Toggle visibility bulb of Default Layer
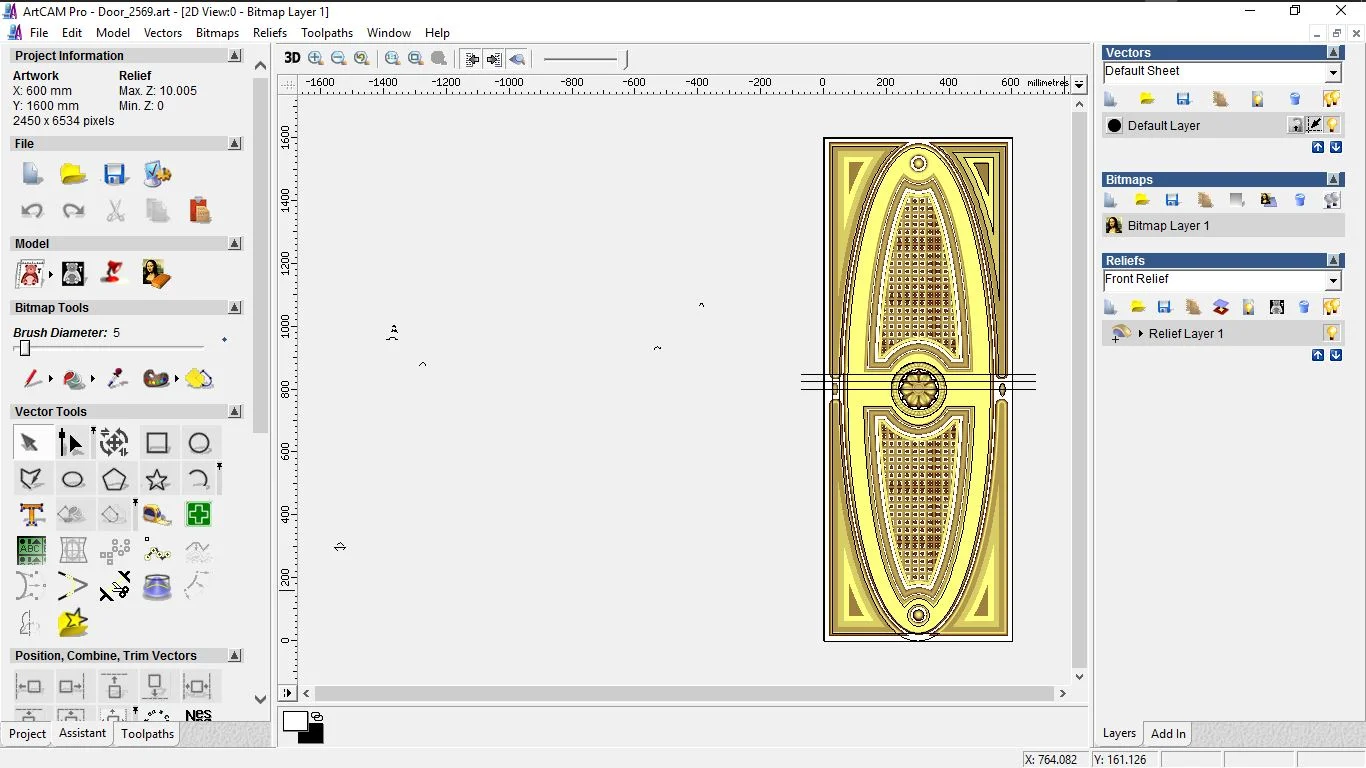Image resolution: width=1366 pixels, height=768 pixels. [1333, 125]
